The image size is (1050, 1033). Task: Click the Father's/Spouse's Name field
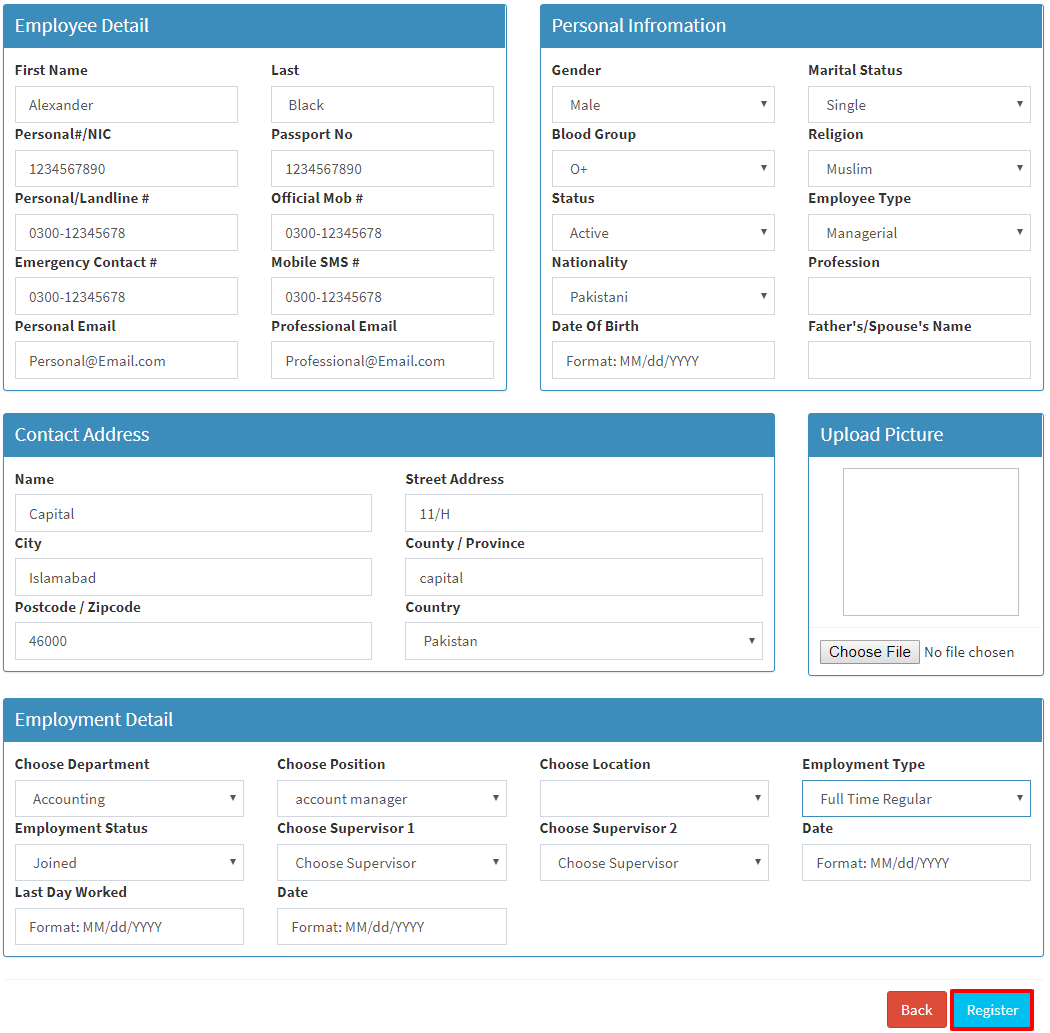(x=919, y=360)
